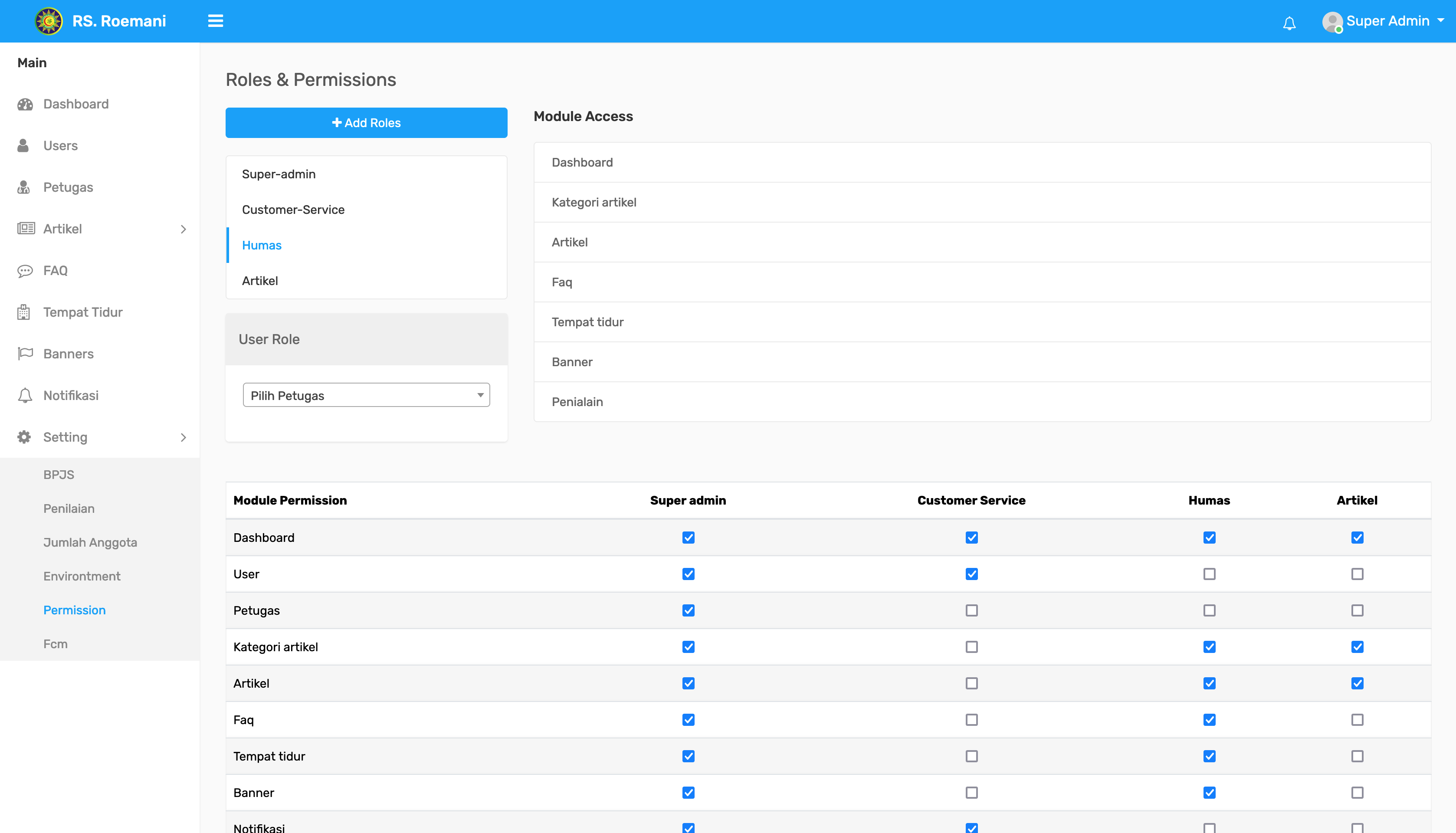This screenshot has width=1456, height=833.
Task: Open Penilaian setting submenu item
Action: [69, 508]
